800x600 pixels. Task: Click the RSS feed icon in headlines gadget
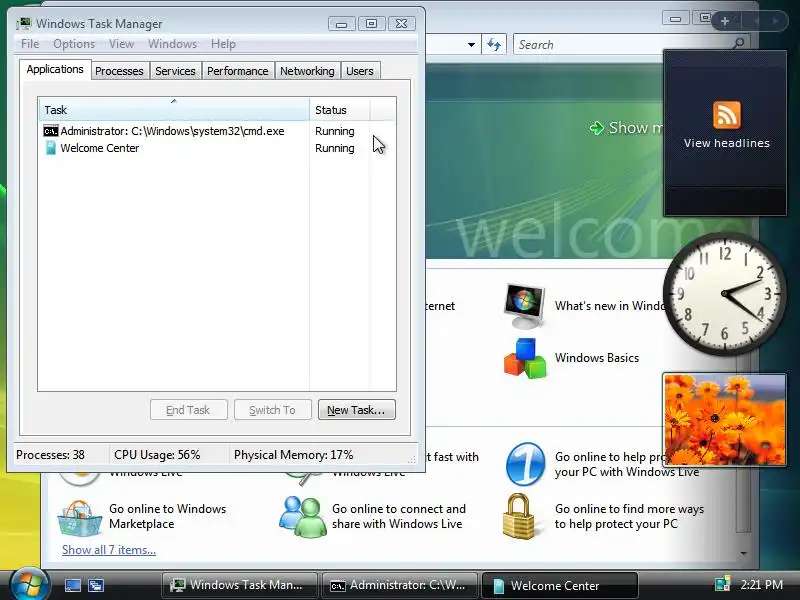click(x=727, y=115)
